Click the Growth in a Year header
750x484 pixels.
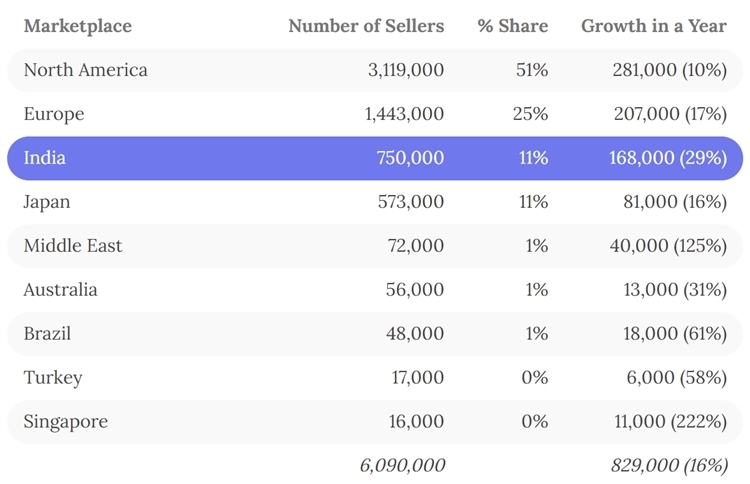[x=654, y=26]
